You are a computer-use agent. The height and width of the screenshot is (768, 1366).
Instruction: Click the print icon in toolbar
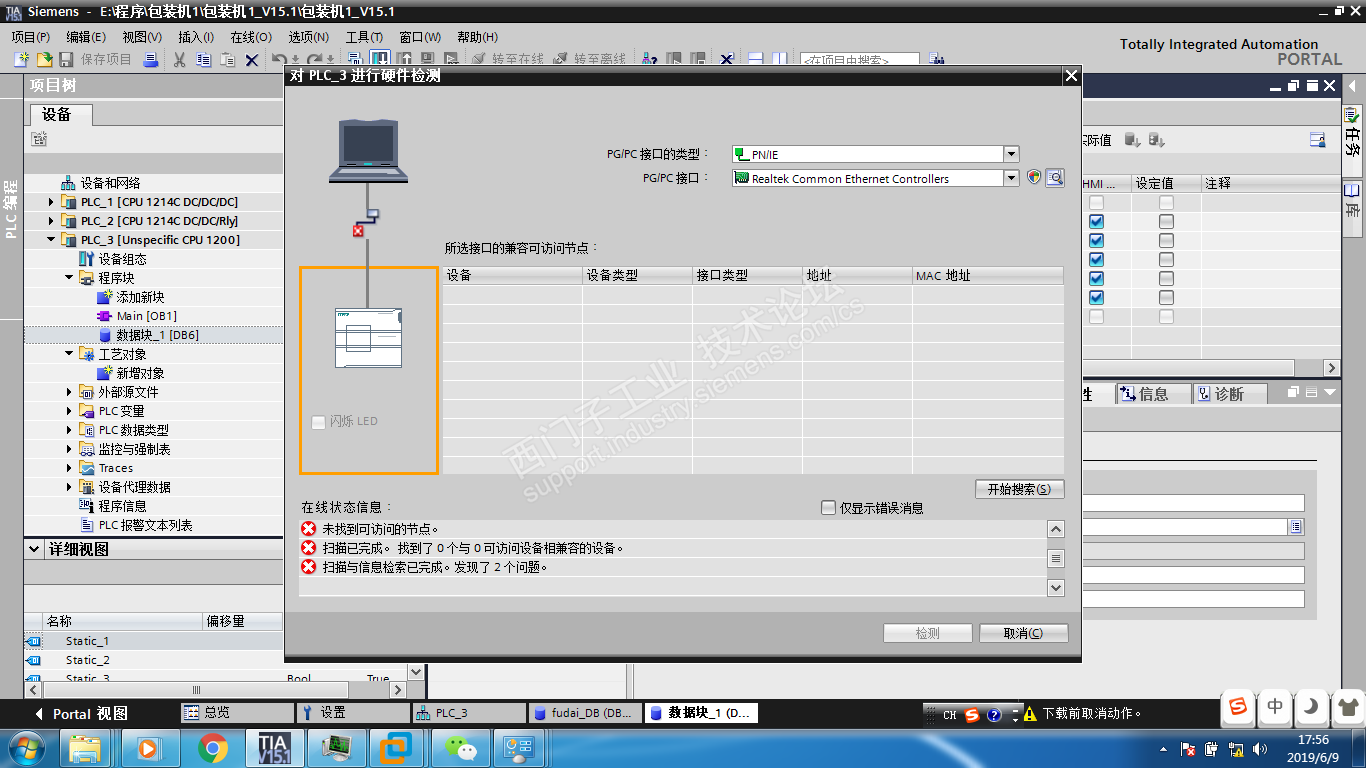(x=150, y=60)
